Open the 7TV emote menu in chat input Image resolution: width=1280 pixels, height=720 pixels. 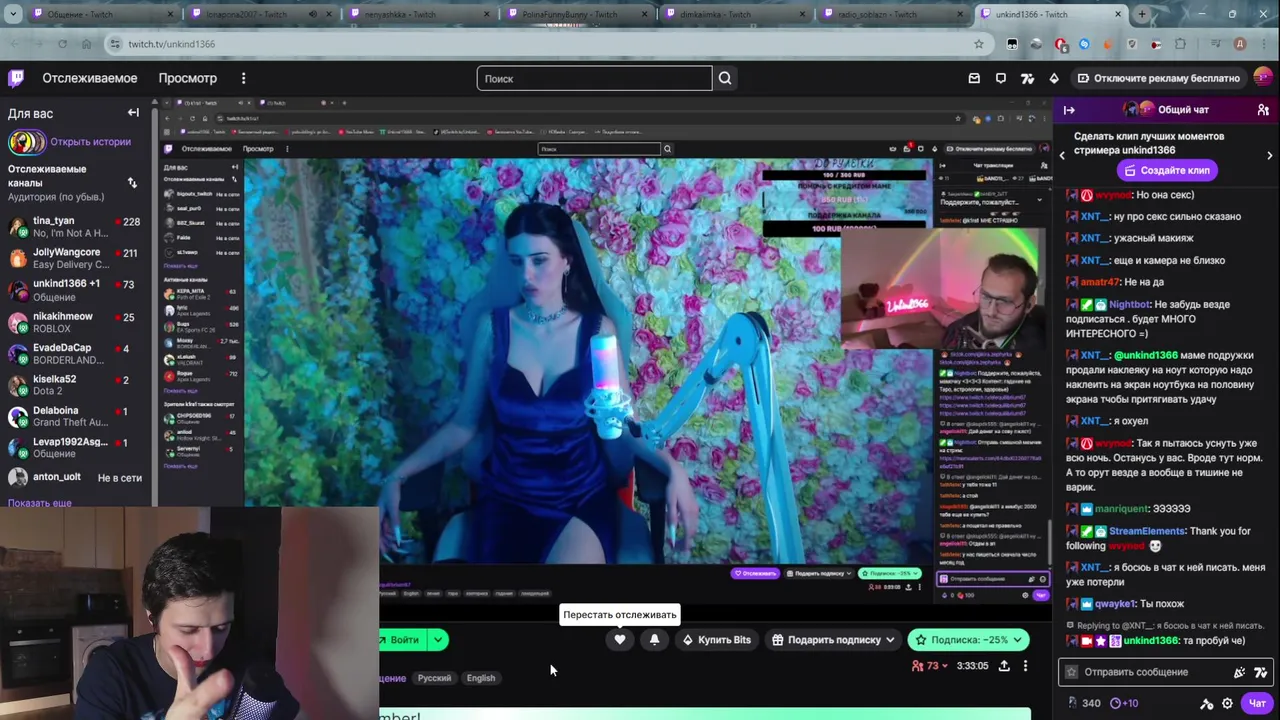click(1260, 672)
